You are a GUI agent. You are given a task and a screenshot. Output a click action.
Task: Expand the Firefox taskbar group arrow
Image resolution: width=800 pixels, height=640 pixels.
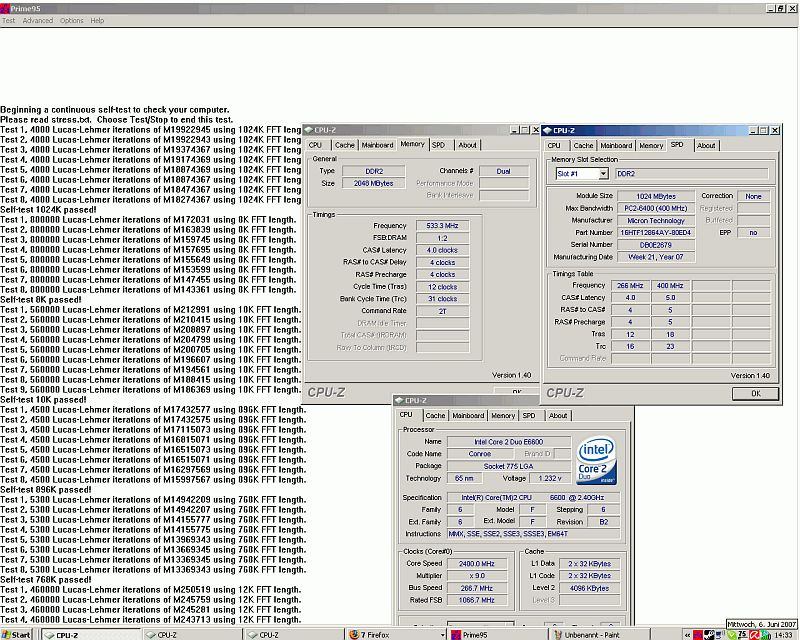coord(442,634)
